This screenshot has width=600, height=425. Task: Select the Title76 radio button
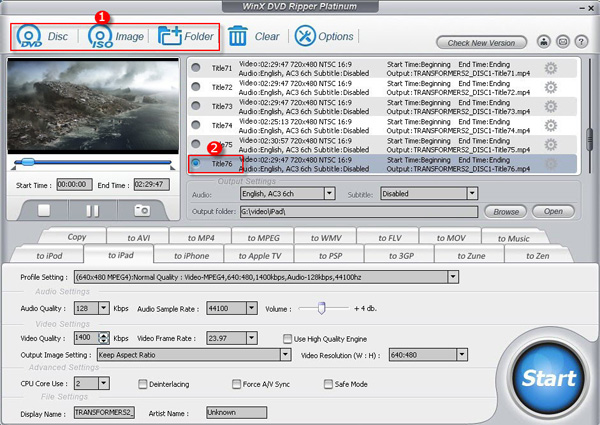coord(196,163)
